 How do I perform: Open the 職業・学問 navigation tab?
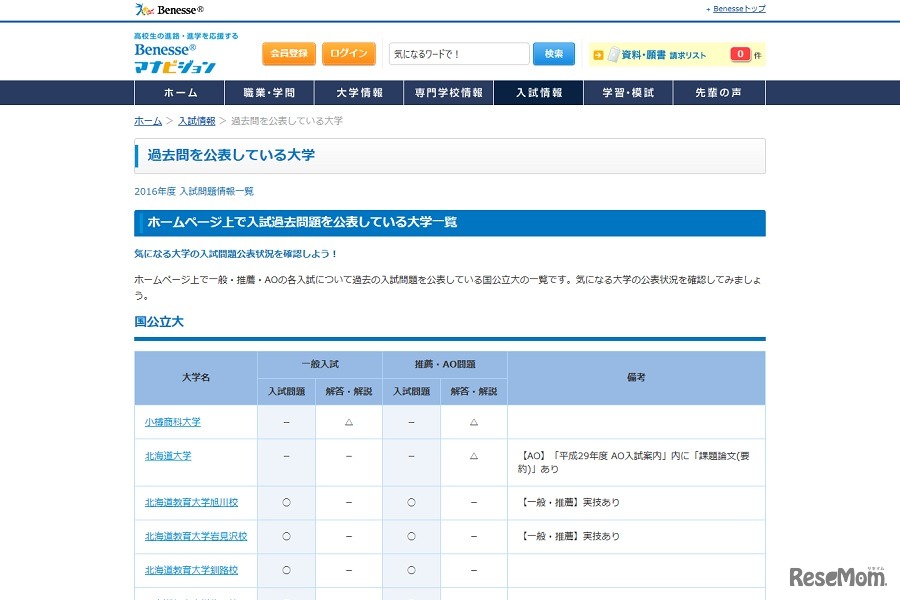tap(269, 93)
